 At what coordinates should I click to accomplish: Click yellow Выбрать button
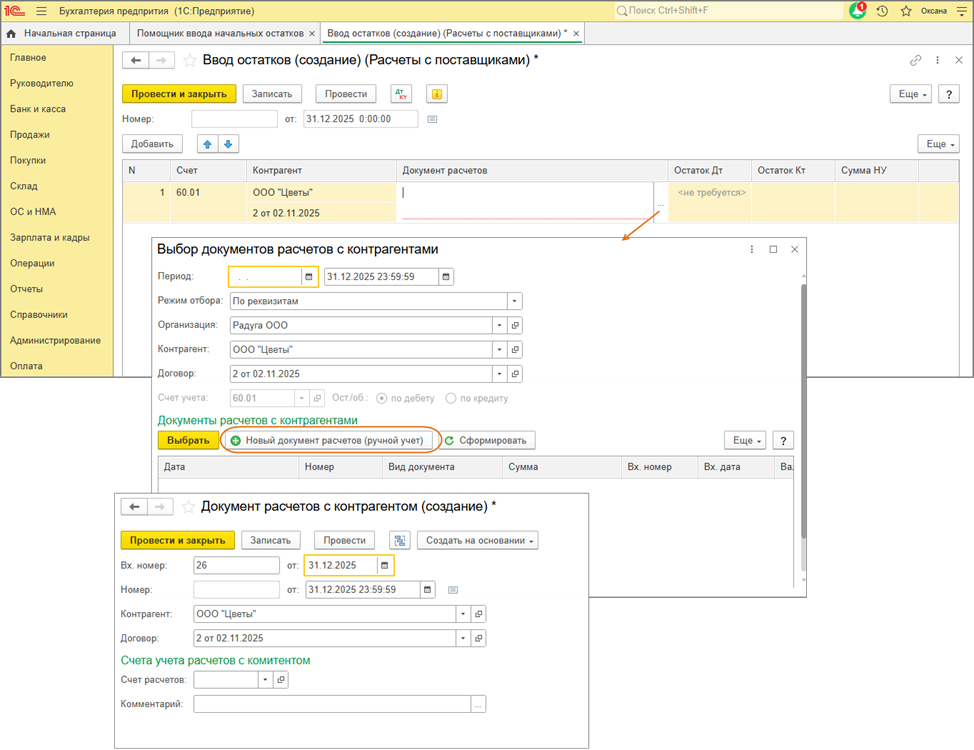[x=188, y=440]
